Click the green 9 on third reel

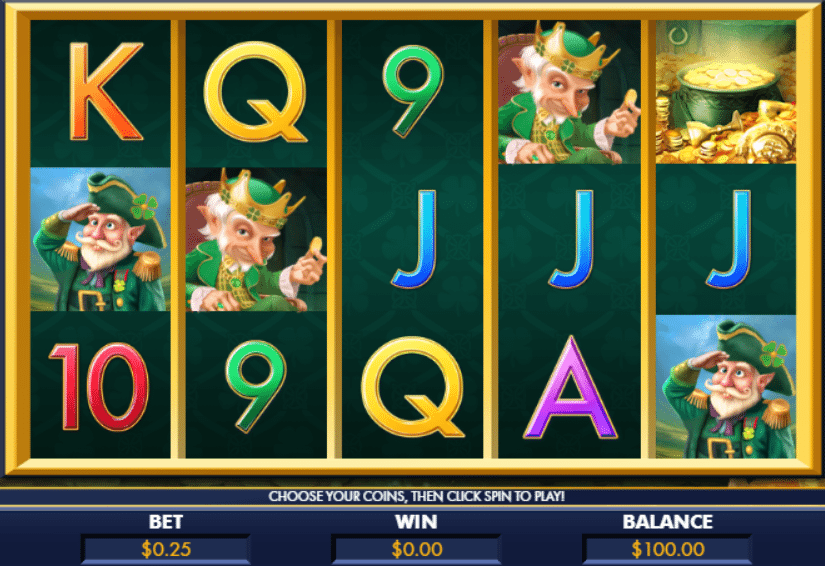click(x=412, y=91)
